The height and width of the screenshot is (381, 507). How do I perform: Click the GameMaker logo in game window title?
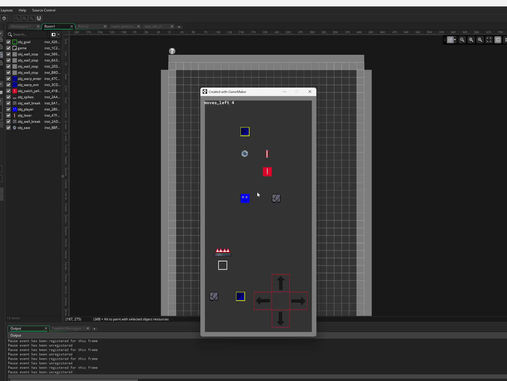(x=205, y=91)
